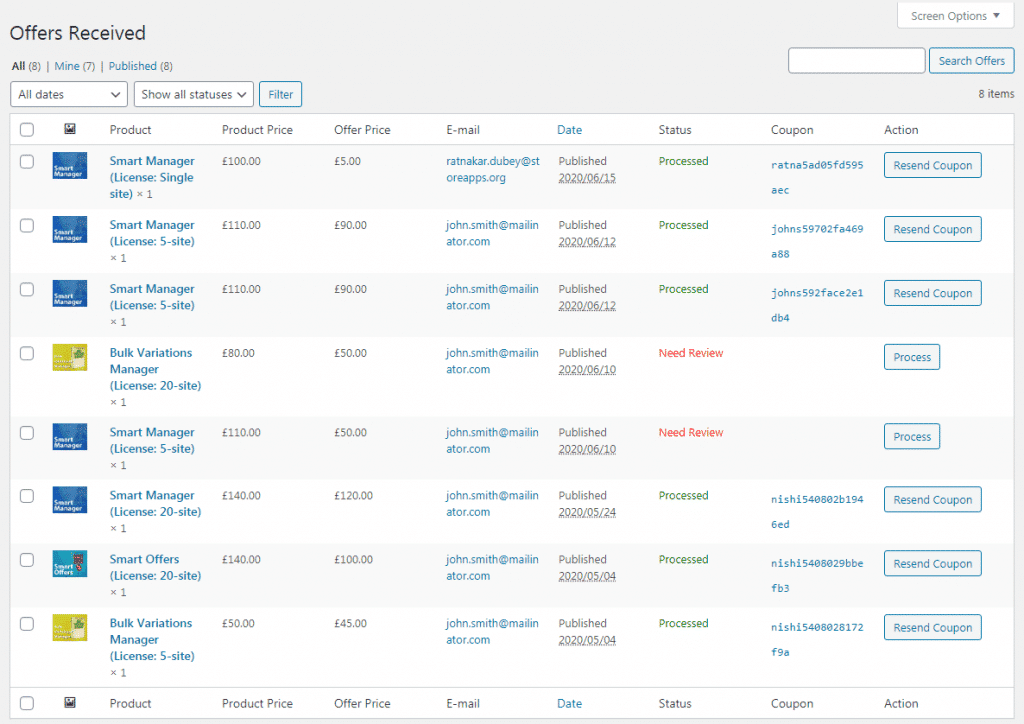The image size is (1024, 724).
Task: Open thumbnail of Bulk Variations Manager 20-site offer
Action: [70, 358]
